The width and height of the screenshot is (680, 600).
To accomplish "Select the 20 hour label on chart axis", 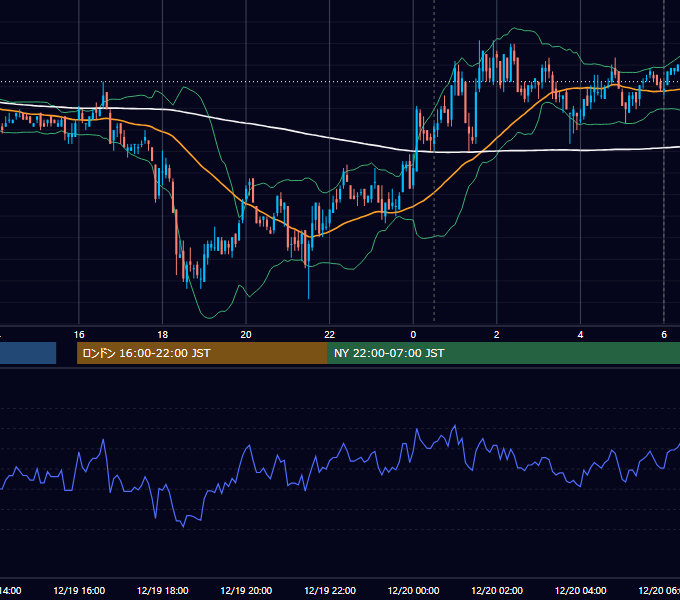I will (246, 335).
